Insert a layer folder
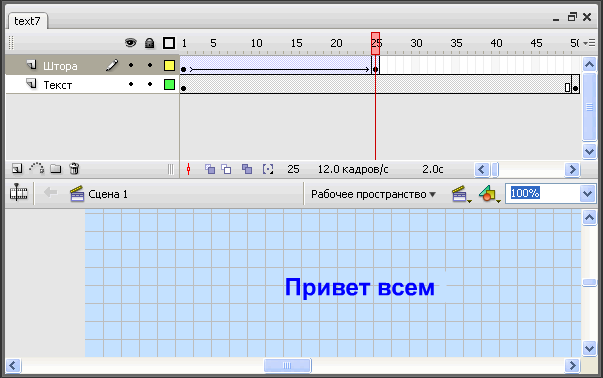603x378 pixels. (x=56, y=168)
